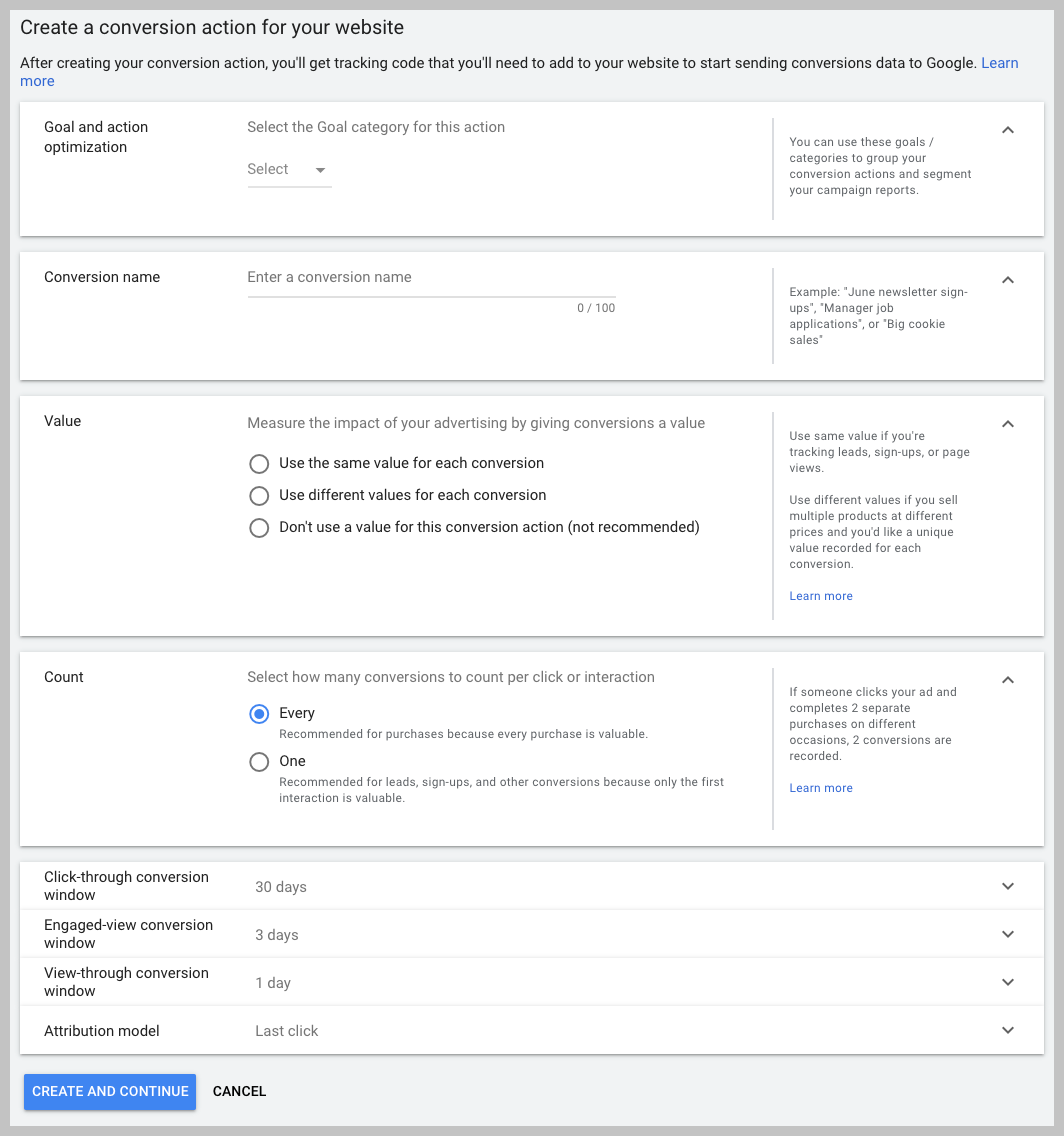This screenshot has height=1136, width=1064.
Task: Collapse the Conversion name section
Action: pos(1008,280)
